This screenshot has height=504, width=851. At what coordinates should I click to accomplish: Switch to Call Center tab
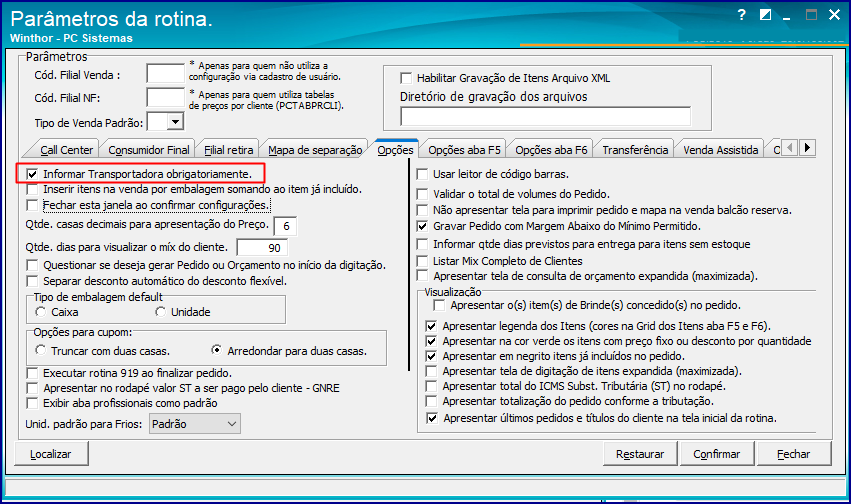(x=66, y=150)
